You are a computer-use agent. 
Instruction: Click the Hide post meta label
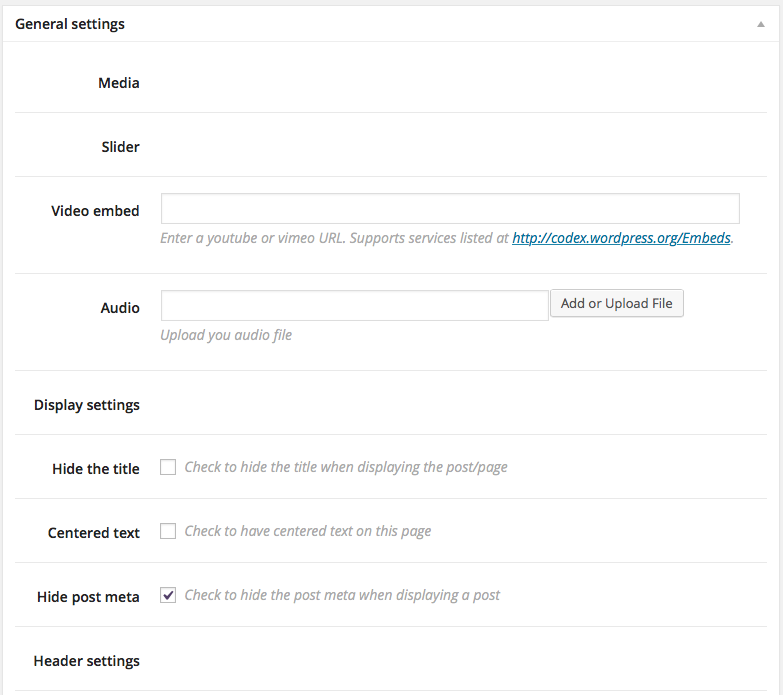88,597
